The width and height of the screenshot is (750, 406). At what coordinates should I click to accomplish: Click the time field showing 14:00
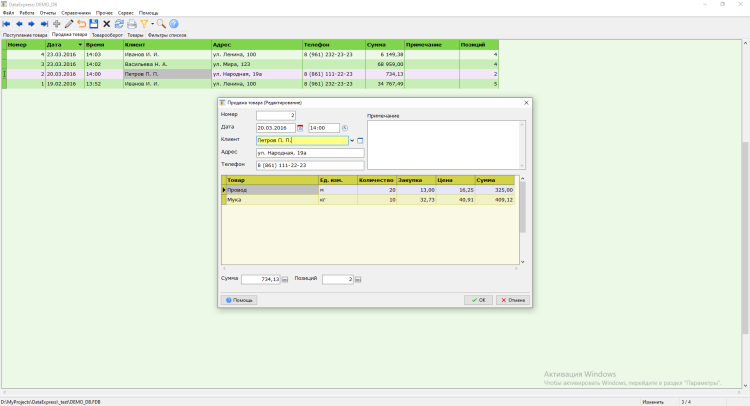coord(324,128)
